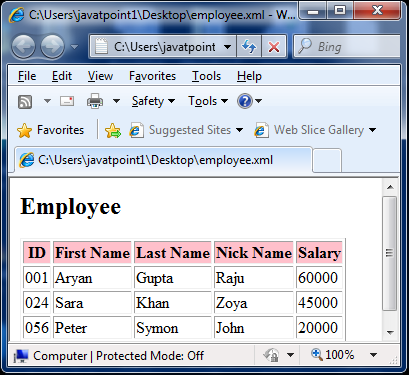Click the cell with ID 024
411x383 pixels.
[x=37, y=302]
